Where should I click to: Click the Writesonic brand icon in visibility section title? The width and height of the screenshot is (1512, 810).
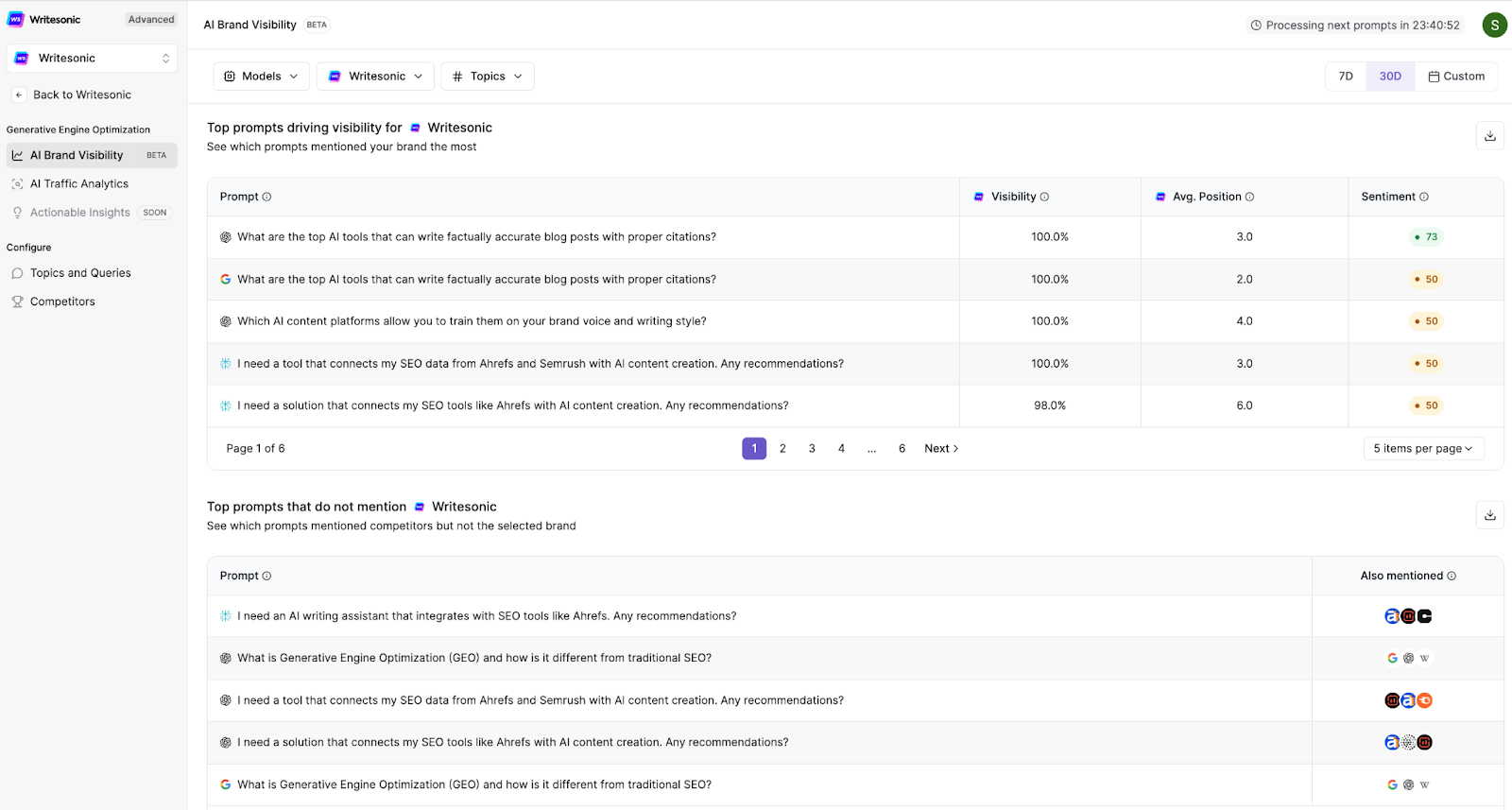pos(415,128)
